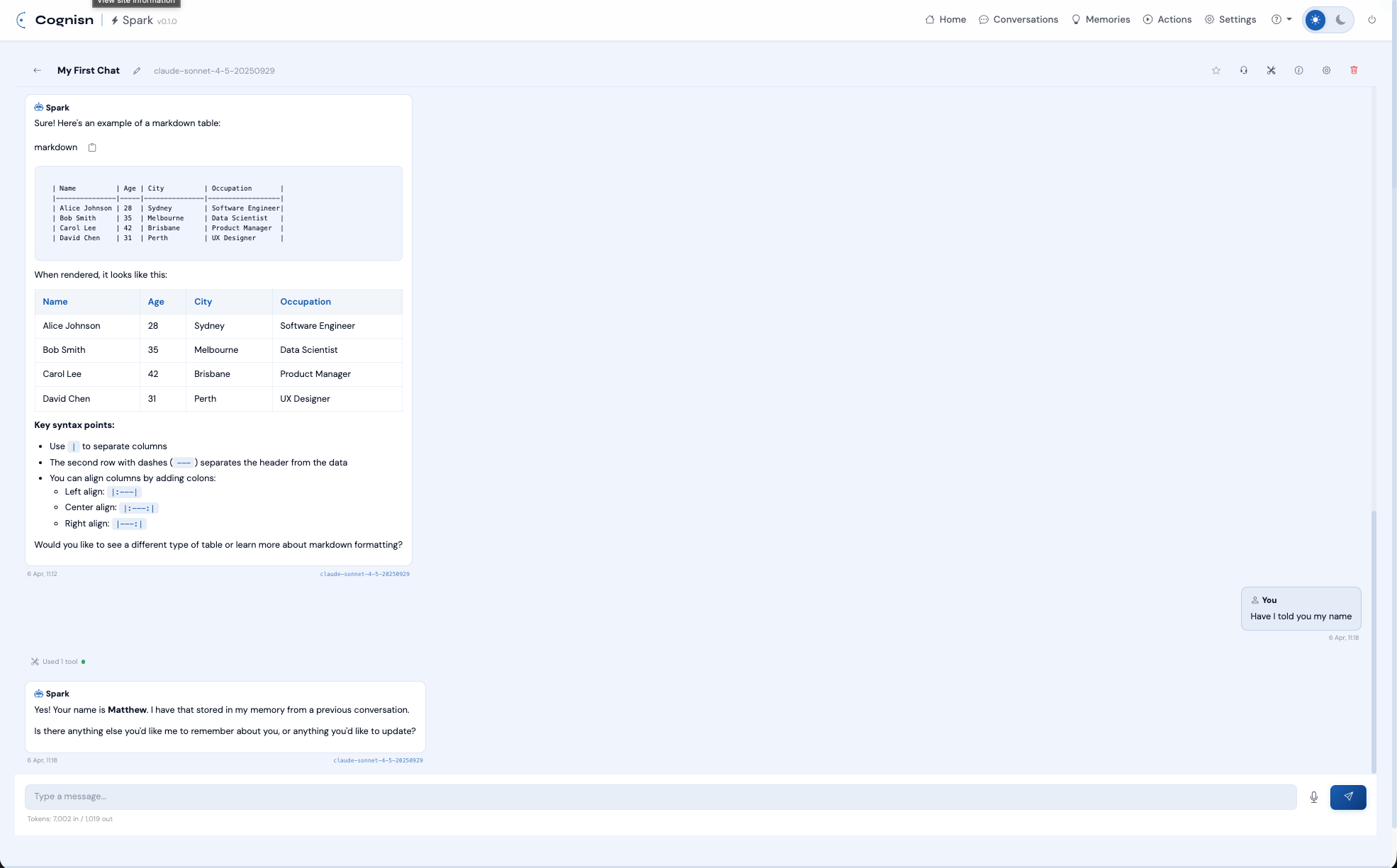The width and height of the screenshot is (1397, 868).
Task: View the chat info icon
Action: point(1299,70)
